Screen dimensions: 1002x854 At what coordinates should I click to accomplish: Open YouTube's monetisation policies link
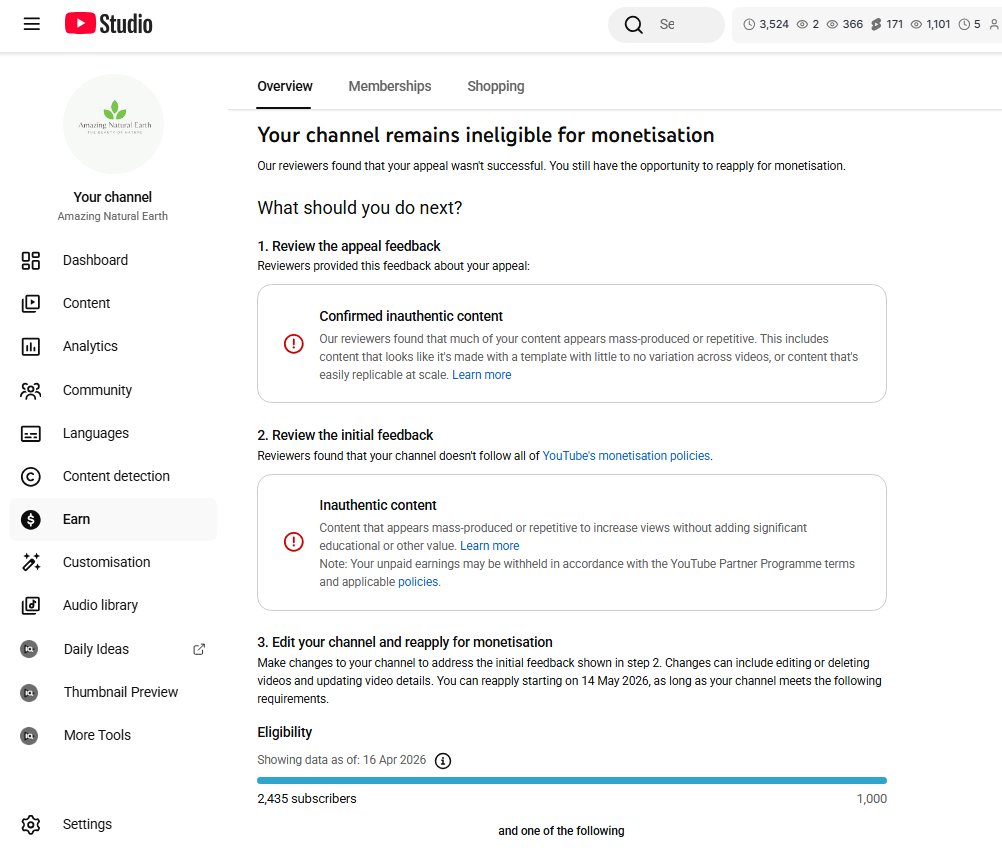pos(626,456)
